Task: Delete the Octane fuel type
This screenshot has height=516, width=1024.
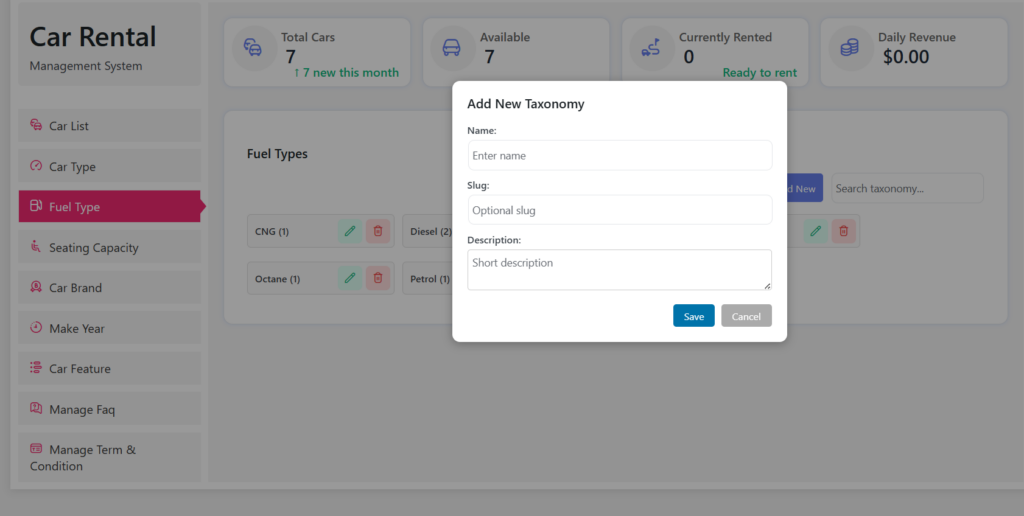Action: pyautogui.click(x=377, y=278)
